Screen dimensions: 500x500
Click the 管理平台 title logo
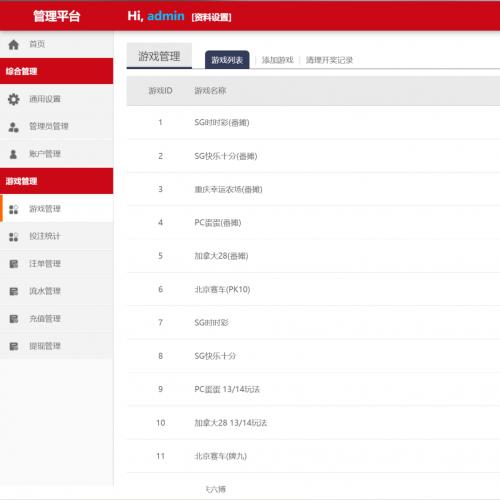[x=57, y=16]
